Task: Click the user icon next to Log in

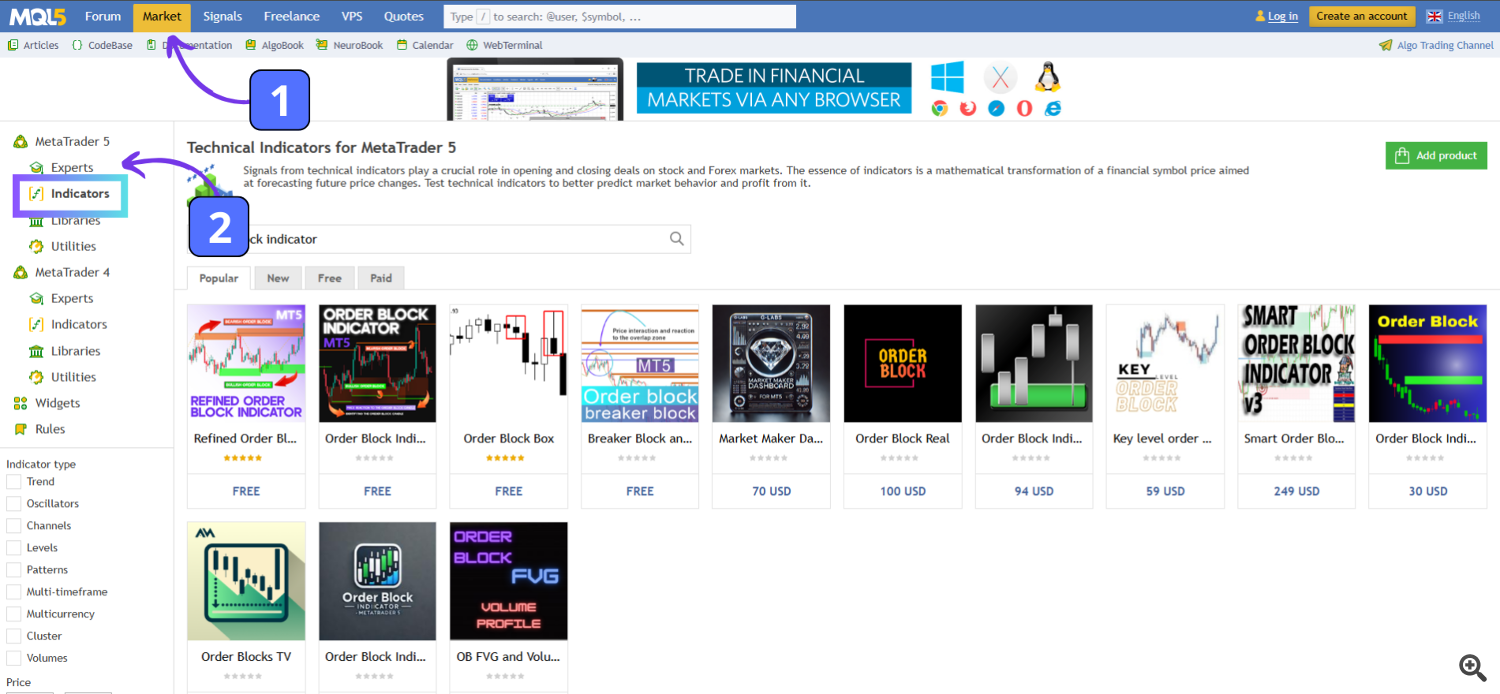Action: tap(1260, 16)
